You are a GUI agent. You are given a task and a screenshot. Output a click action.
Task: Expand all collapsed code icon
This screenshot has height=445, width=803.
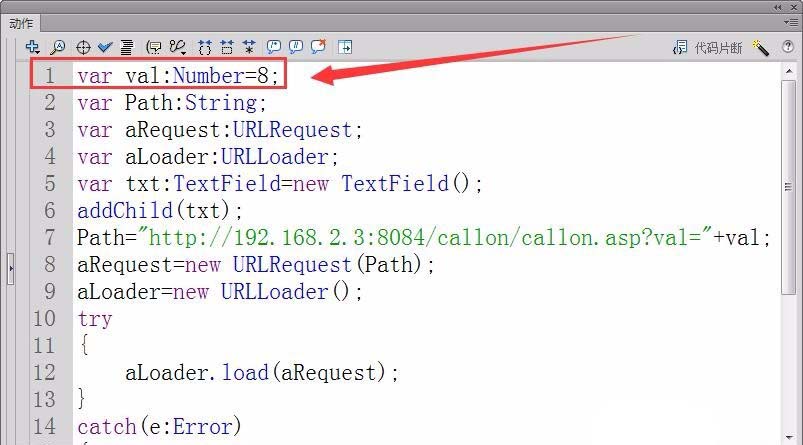[x=249, y=47]
